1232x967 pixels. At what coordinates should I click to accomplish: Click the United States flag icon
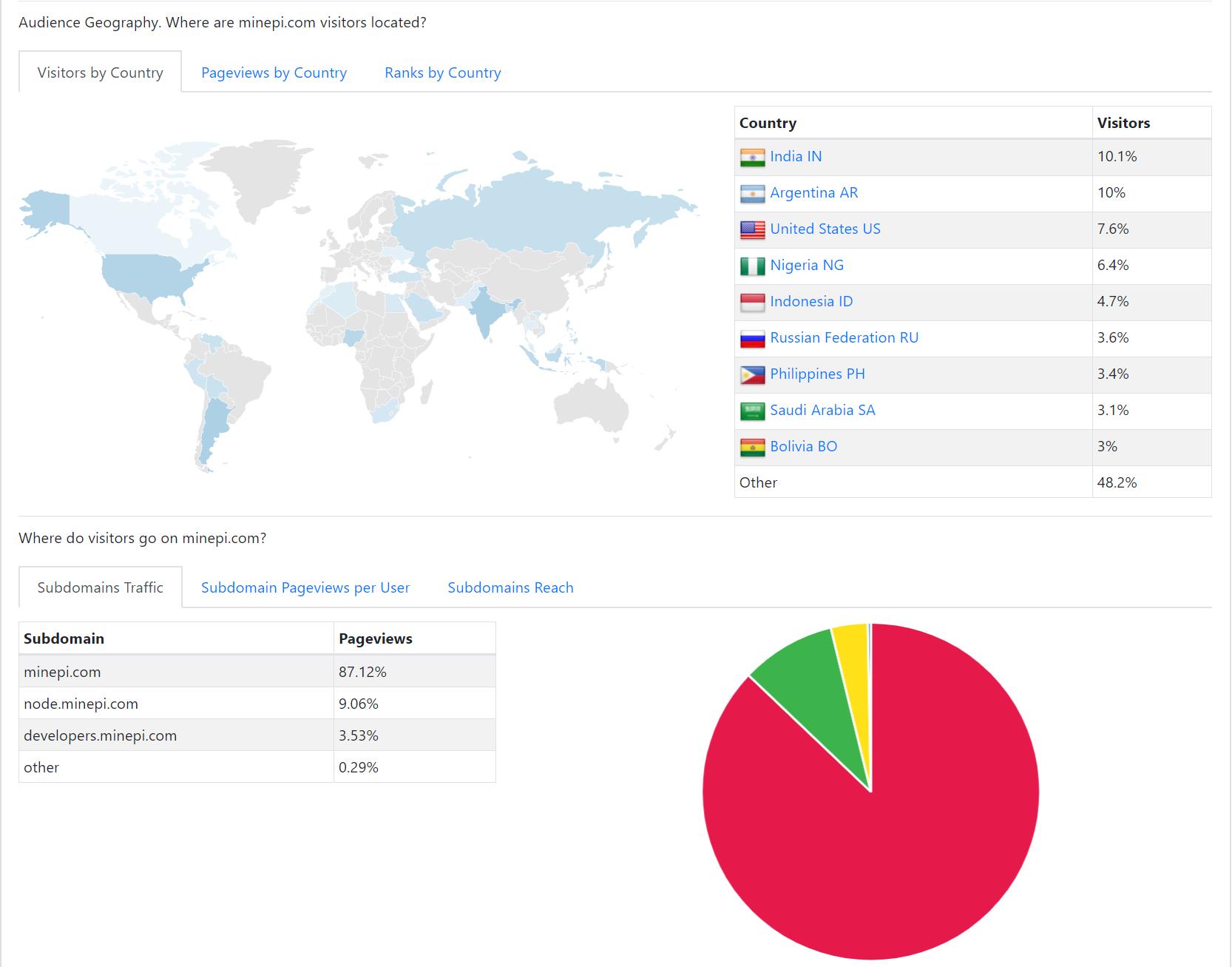pos(752,229)
